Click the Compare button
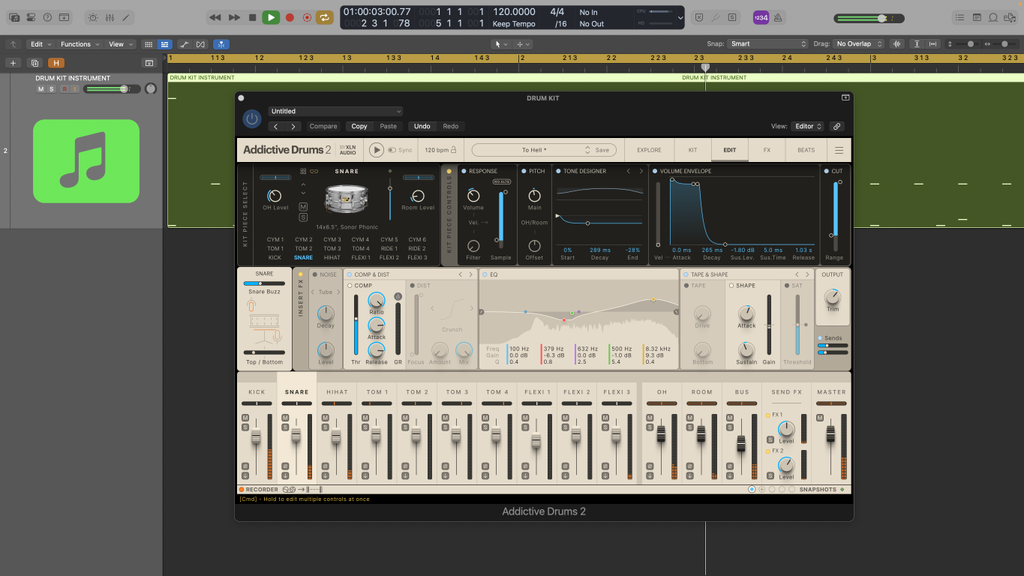 323,127
